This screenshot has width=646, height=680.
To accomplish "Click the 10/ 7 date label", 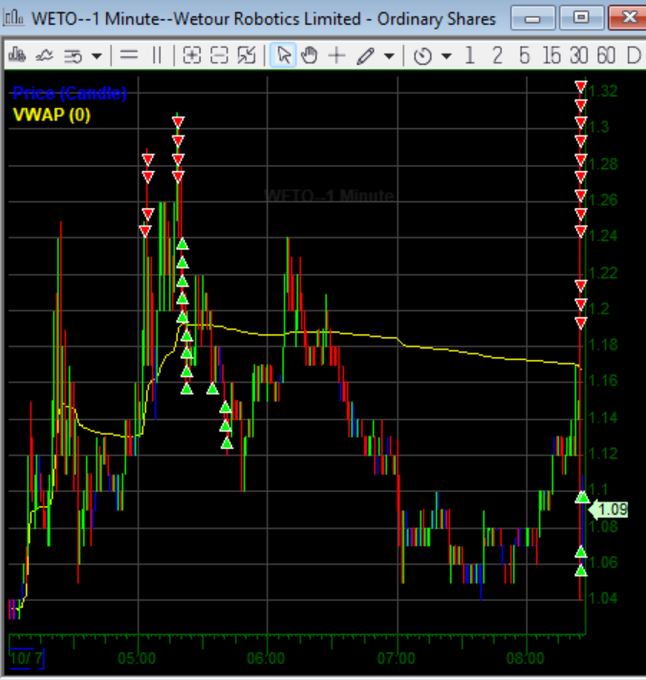I will (x=26, y=658).
